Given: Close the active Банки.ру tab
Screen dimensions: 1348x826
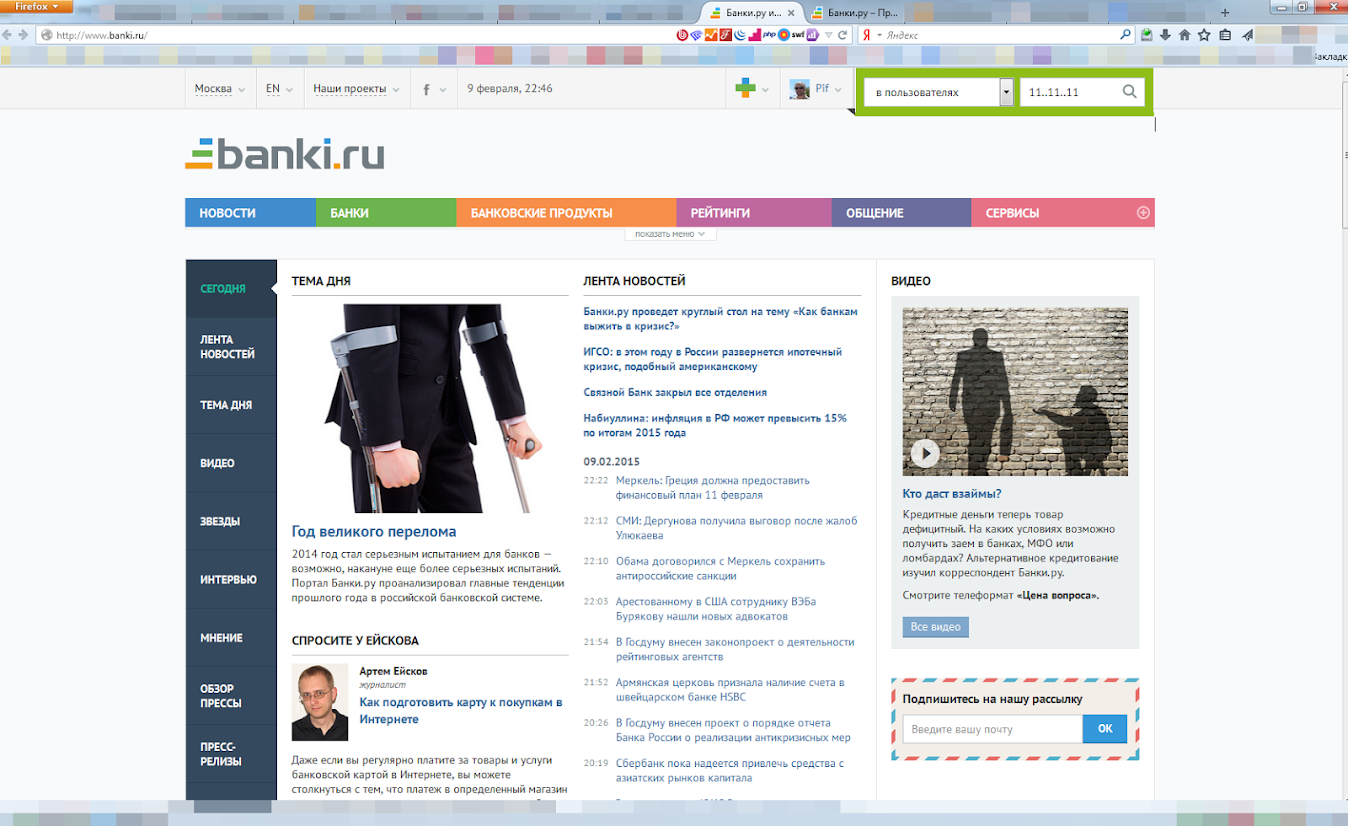Looking at the screenshot, I should tap(792, 13).
